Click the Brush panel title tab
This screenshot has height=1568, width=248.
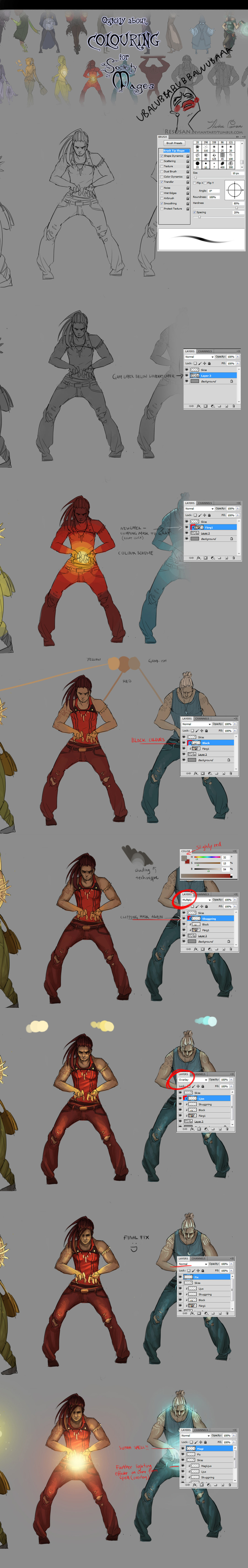(162, 137)
